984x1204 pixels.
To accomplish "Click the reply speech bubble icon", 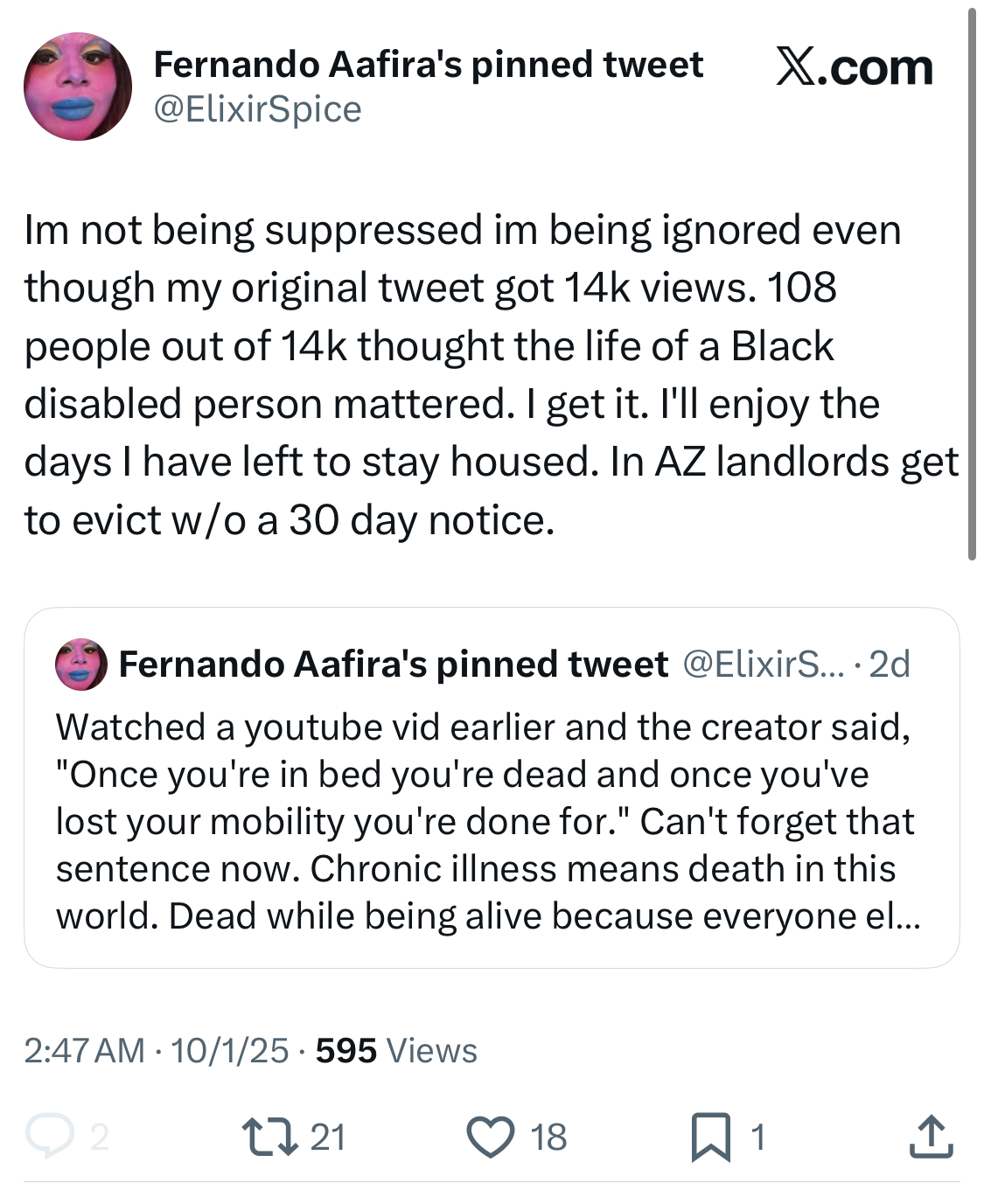I will [x=50, y=1136].
